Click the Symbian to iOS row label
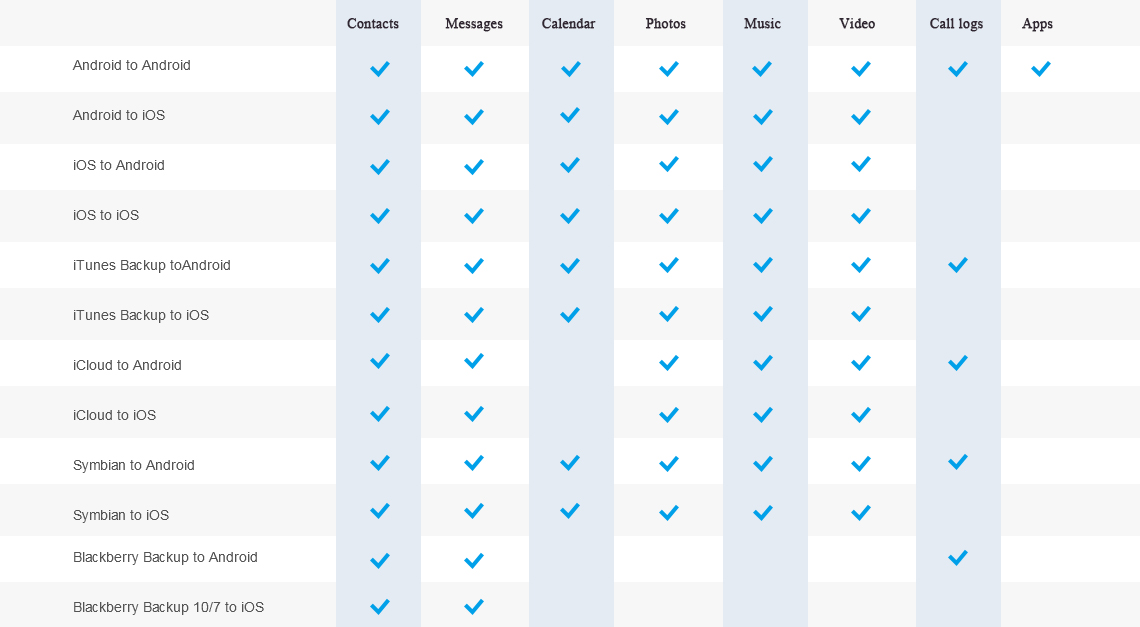Viewport: 1140px width, 627px height. [121, 515]
